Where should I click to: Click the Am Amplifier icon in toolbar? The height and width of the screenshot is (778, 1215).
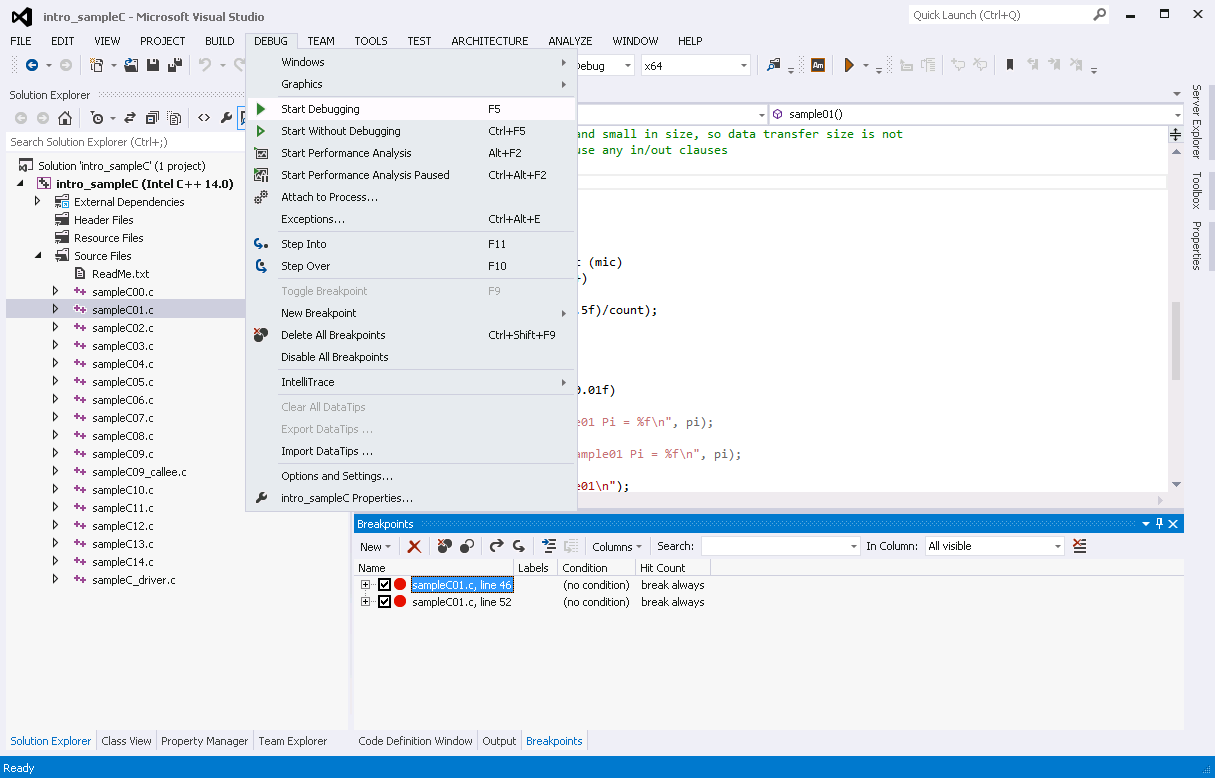click(x=818, y=65)
